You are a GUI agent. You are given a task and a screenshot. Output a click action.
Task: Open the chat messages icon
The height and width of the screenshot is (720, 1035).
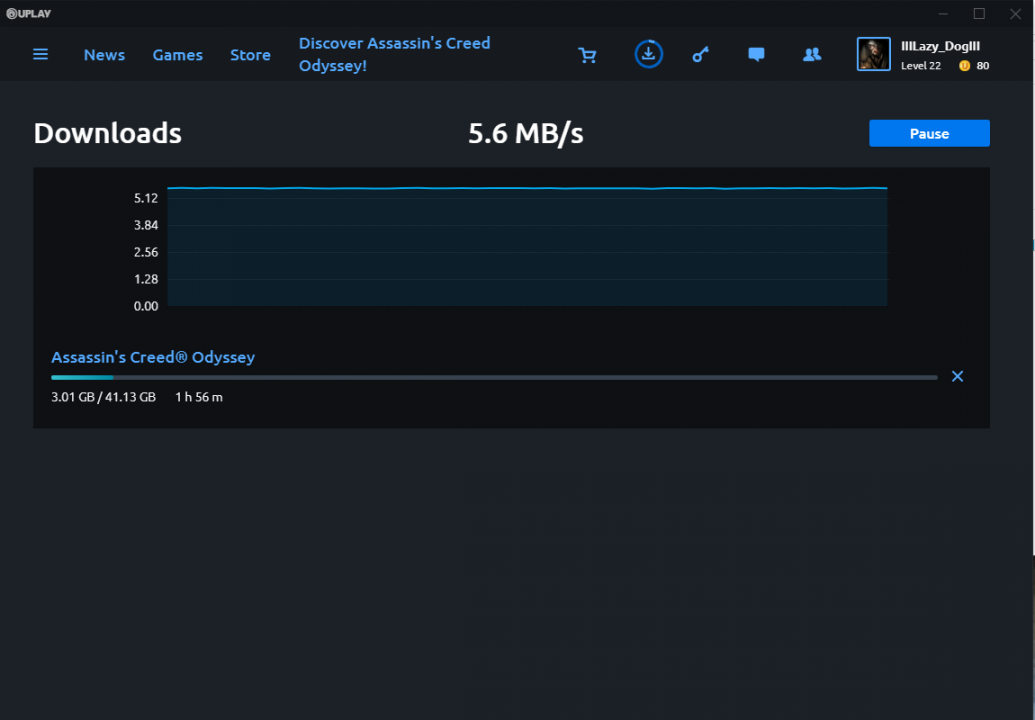pyautogui.click(x=756, y=54)
